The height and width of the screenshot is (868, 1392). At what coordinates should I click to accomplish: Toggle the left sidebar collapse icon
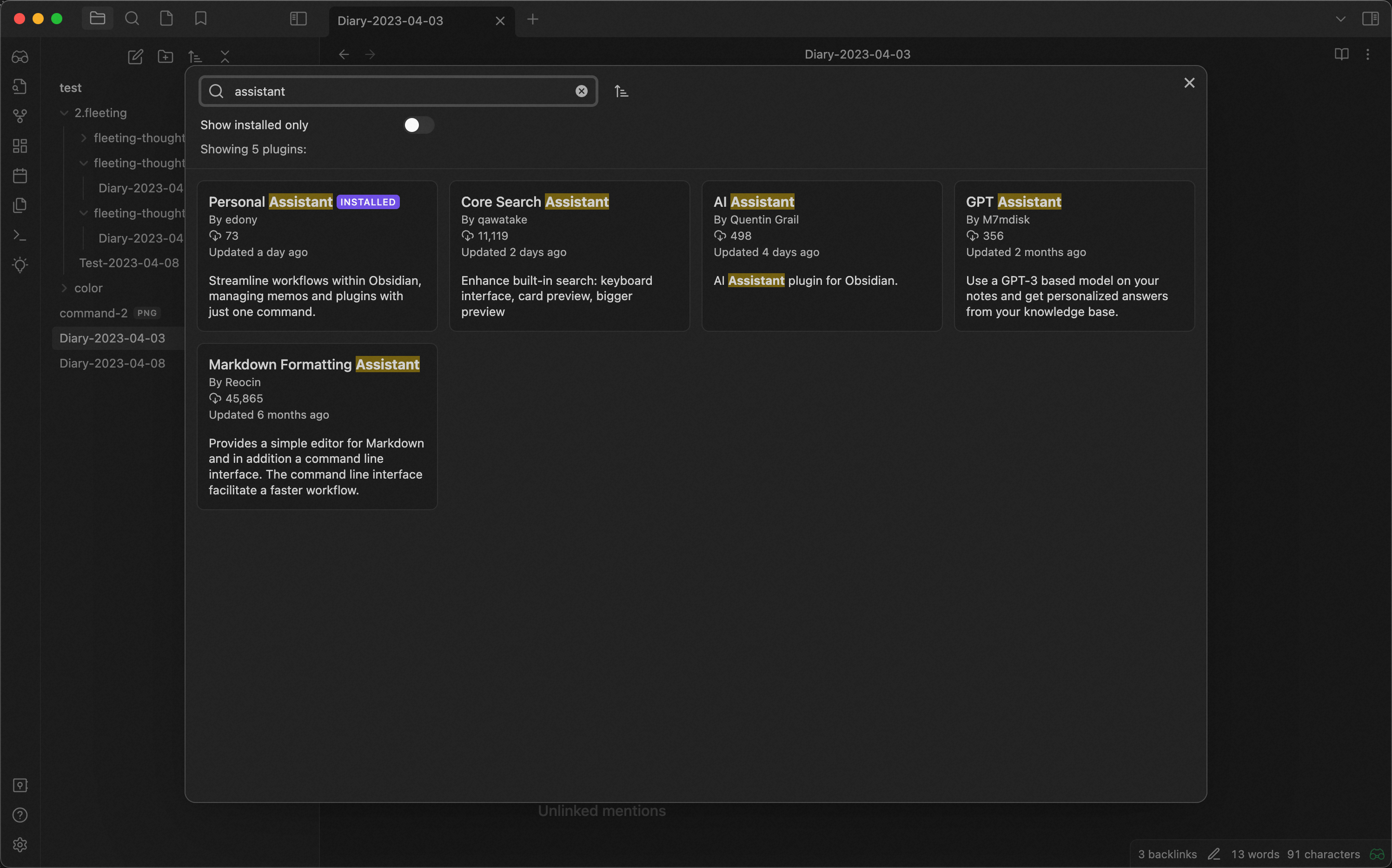298,19
